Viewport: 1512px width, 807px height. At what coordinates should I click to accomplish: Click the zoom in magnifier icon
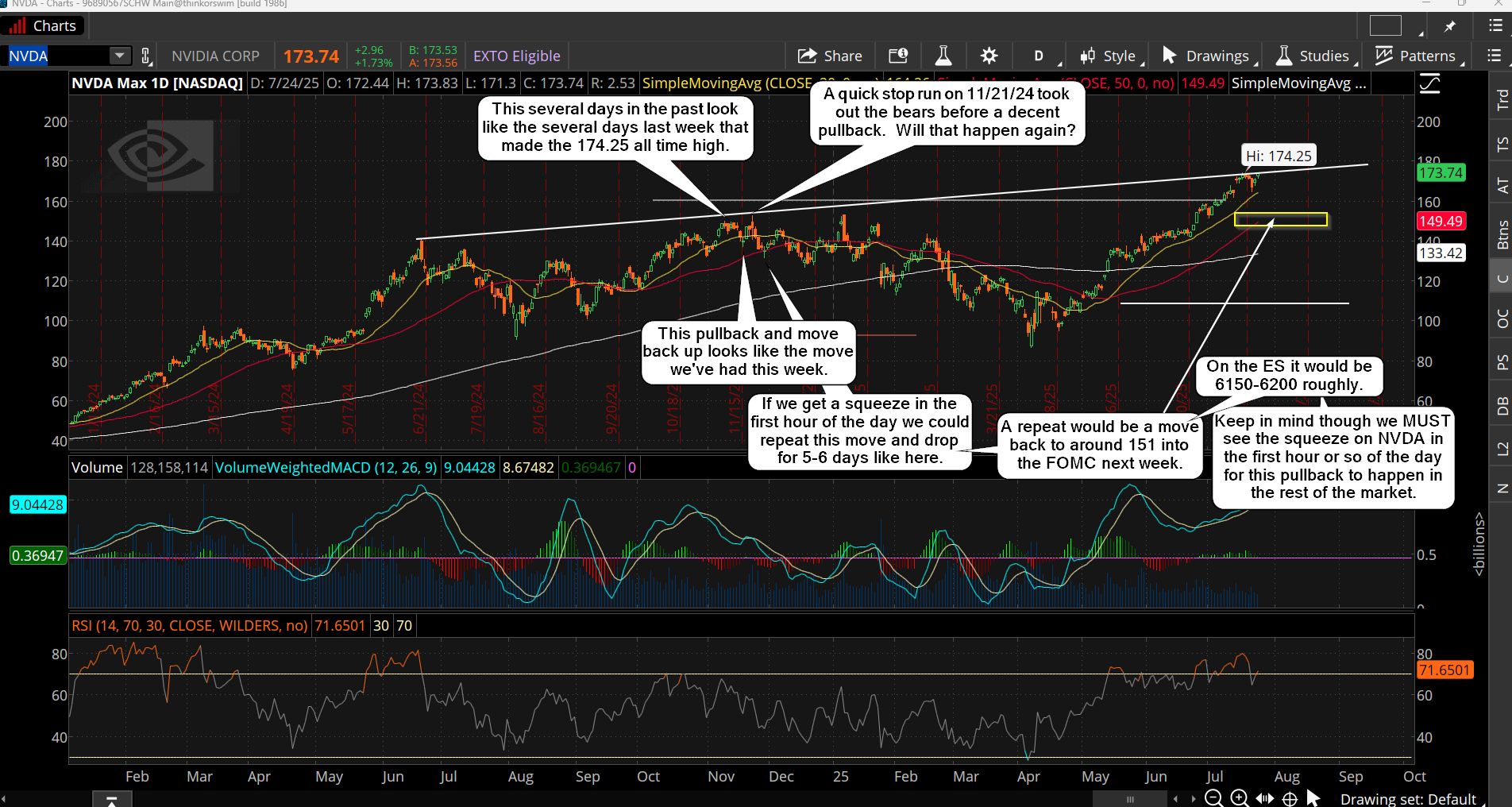click(x=1239, y=798)
